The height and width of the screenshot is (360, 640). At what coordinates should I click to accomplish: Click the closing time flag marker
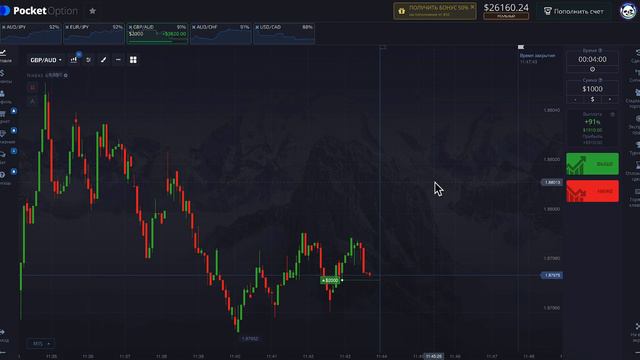(x=521, y=47)
